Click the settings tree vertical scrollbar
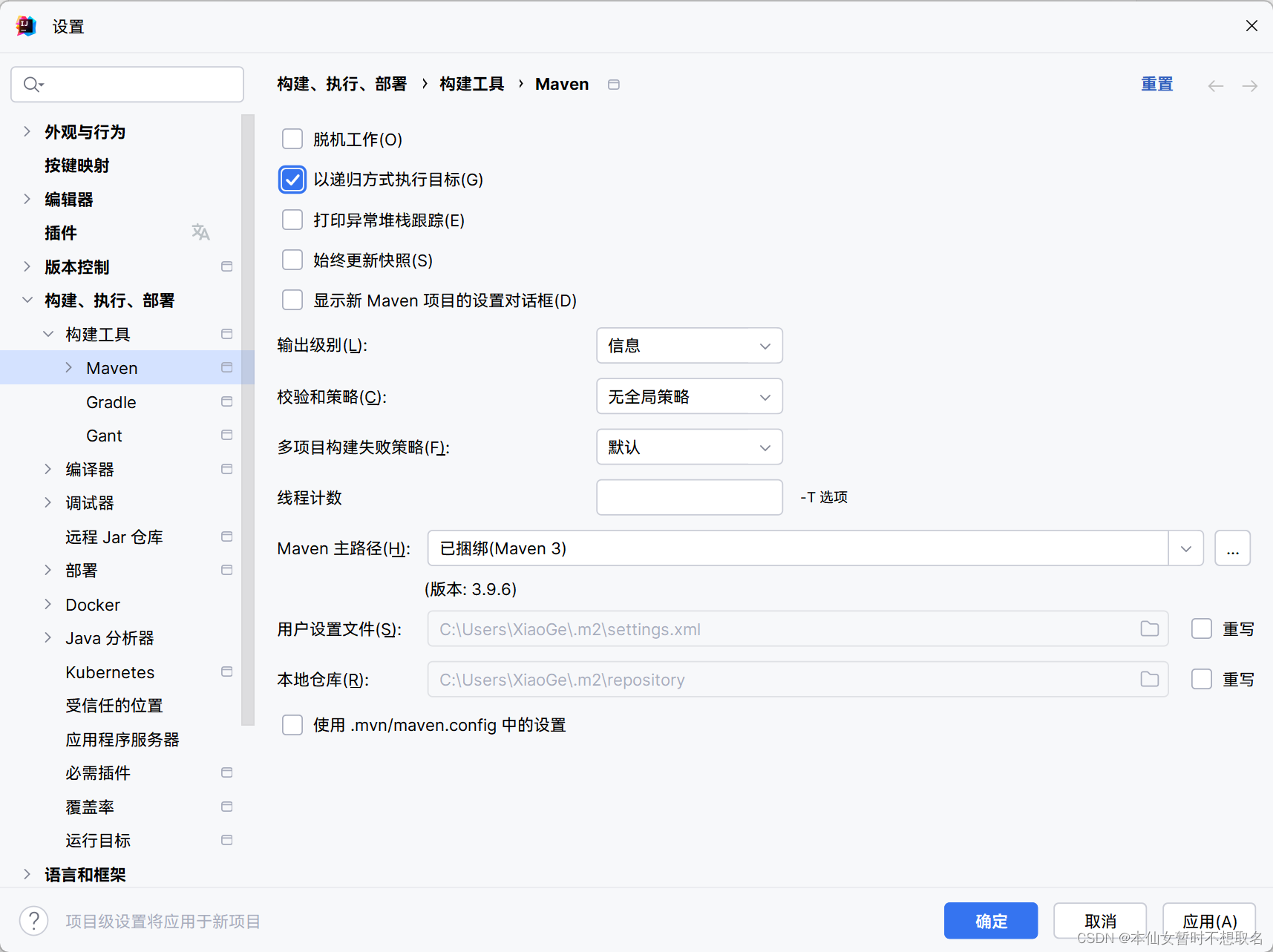 248,420
